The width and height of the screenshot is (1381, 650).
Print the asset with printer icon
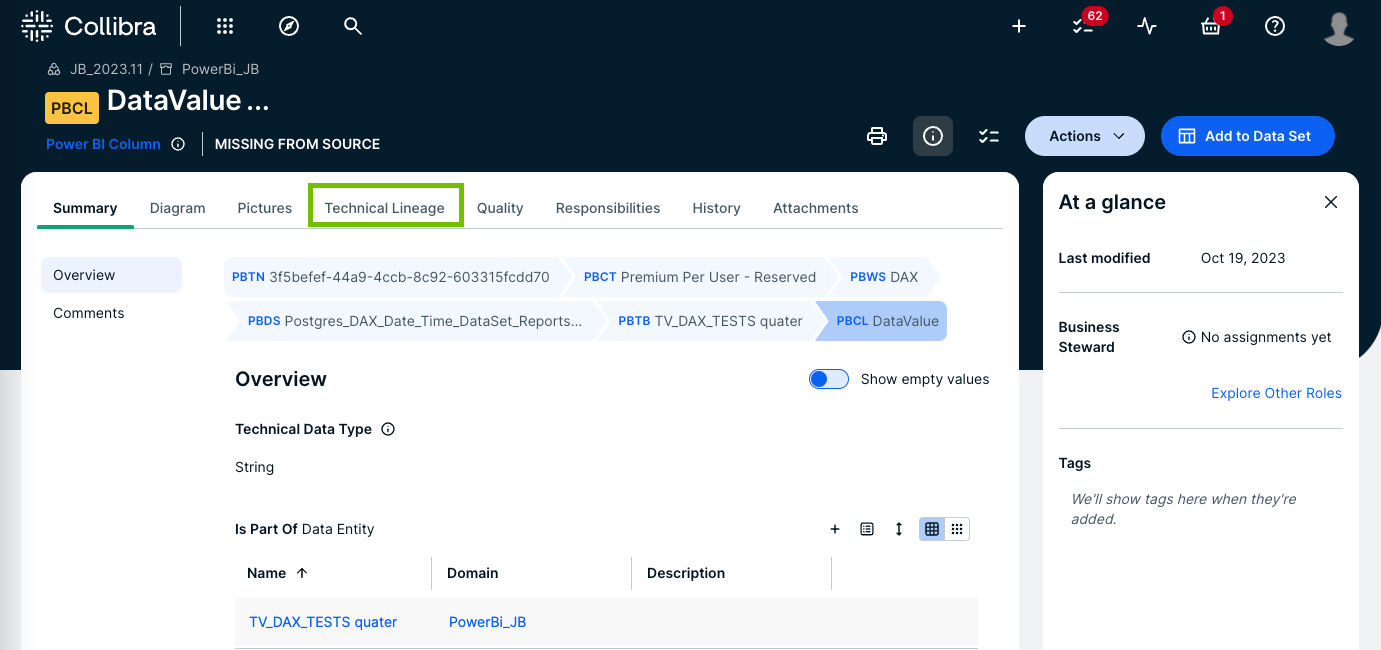click(877, 136)
